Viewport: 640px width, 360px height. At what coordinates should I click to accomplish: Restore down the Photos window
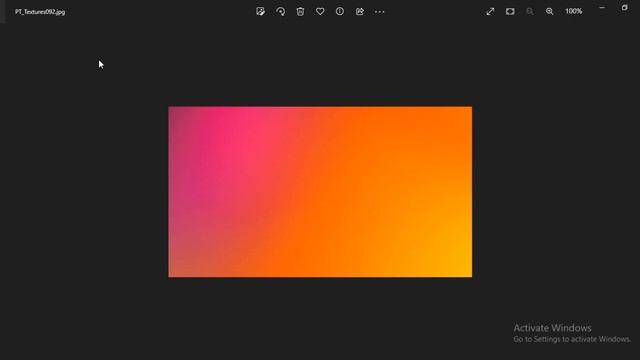click(624, 8)
